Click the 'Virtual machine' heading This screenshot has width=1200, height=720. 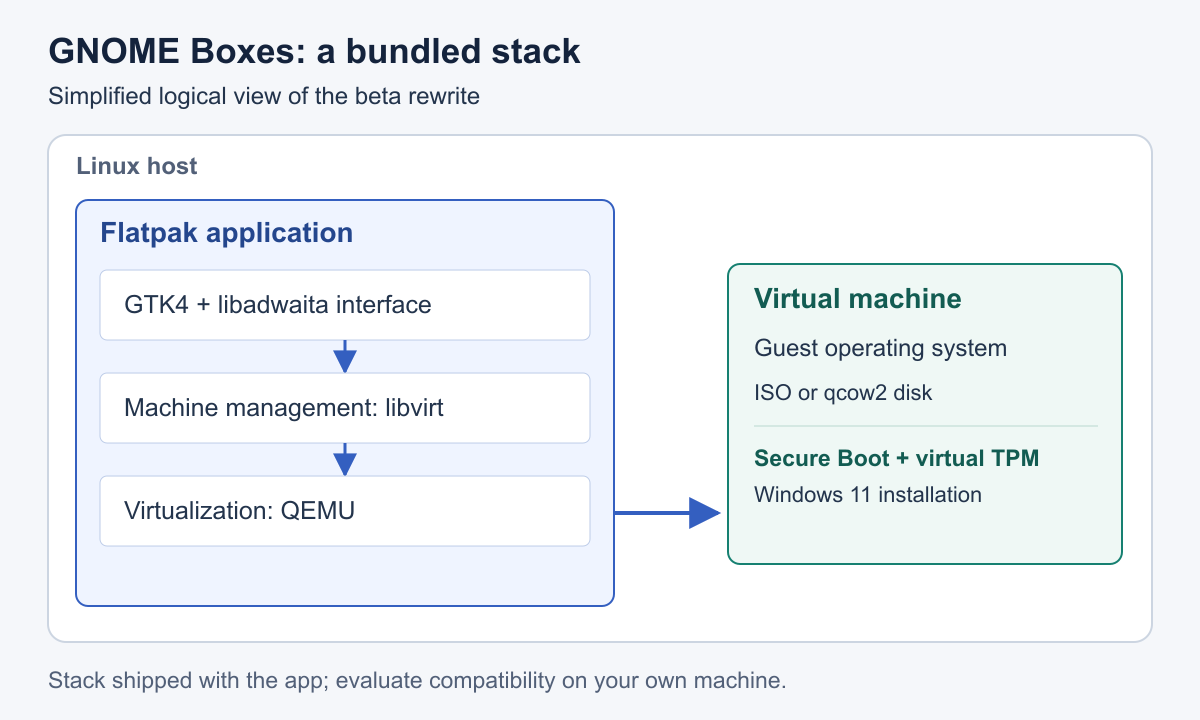(858, 298)
